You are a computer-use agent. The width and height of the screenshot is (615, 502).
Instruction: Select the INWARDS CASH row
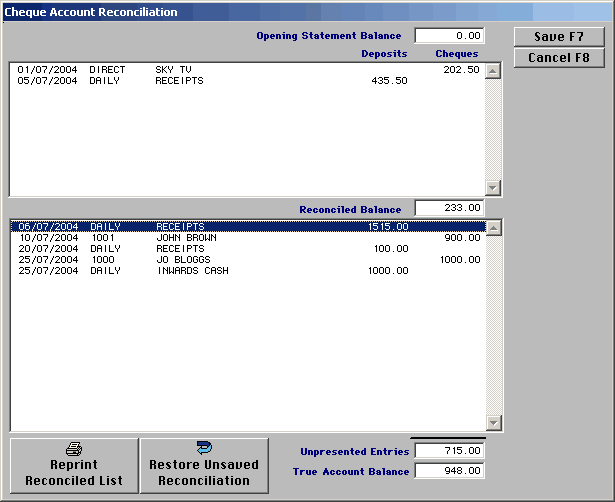248,271
